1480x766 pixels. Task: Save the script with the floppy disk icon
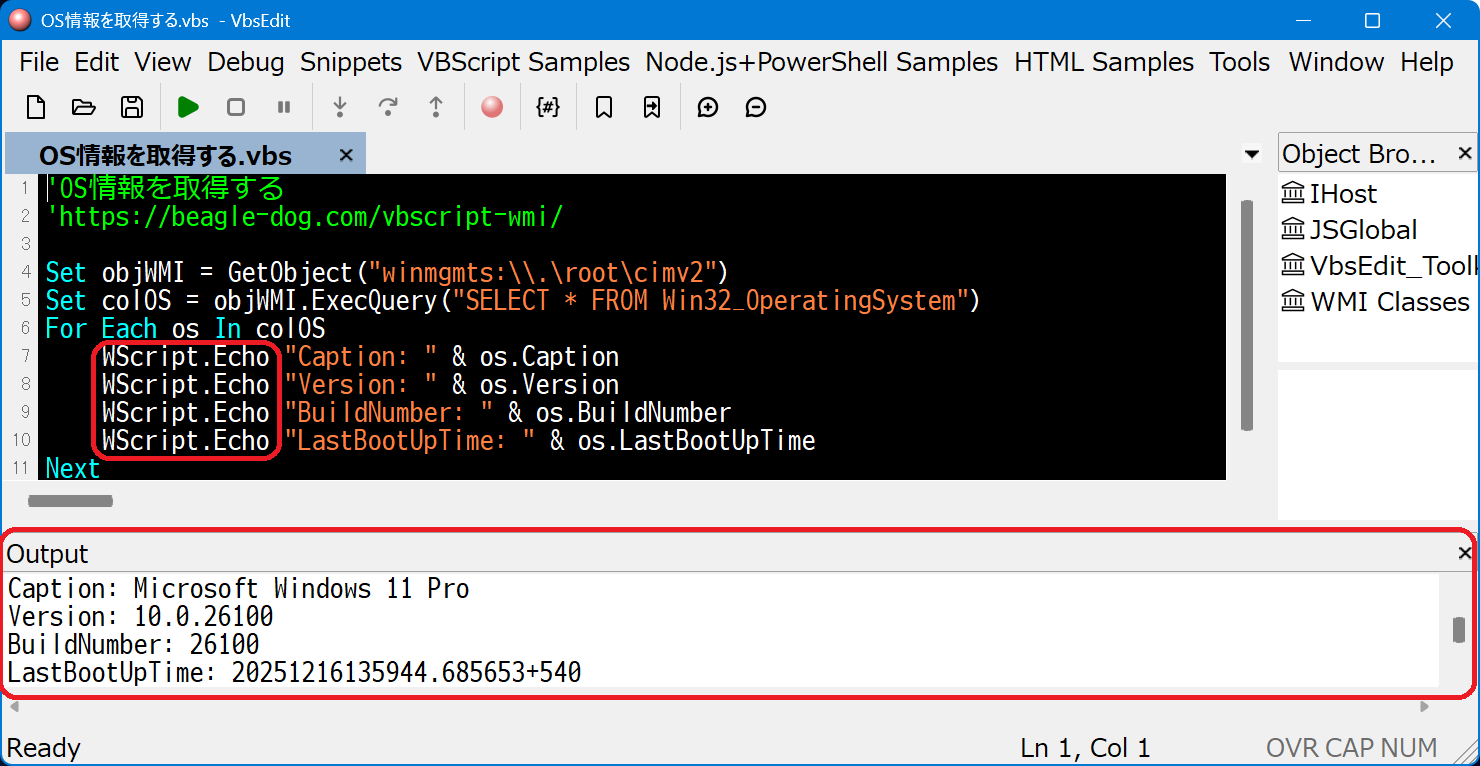[131, 107]
